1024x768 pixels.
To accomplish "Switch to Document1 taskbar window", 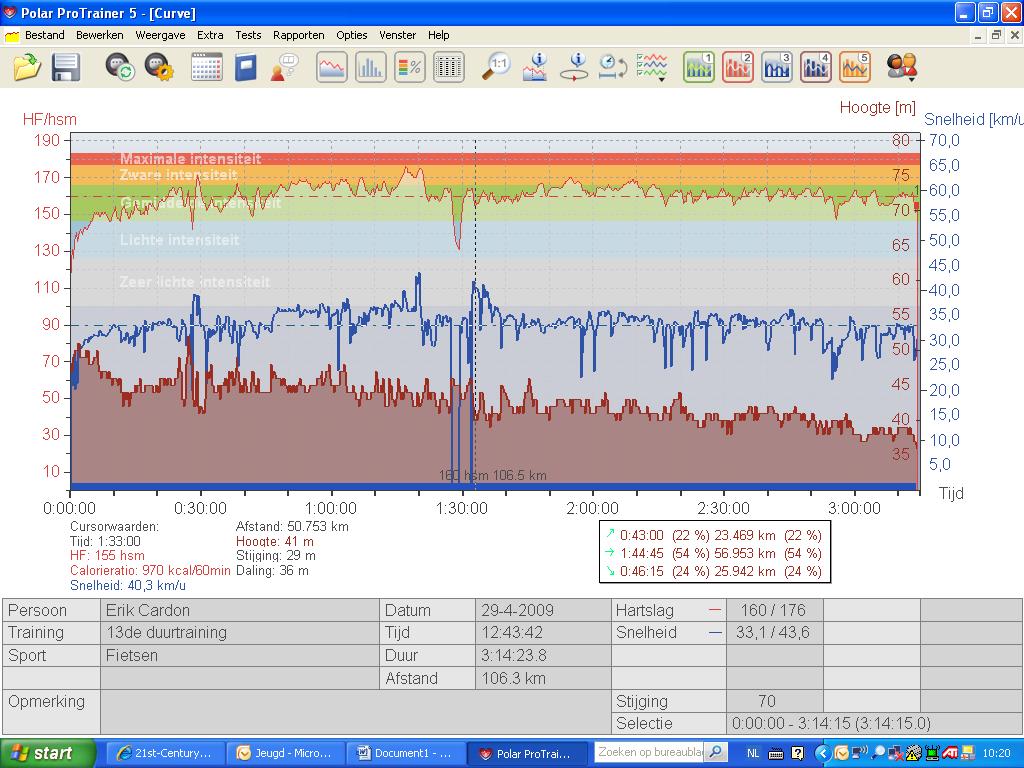I will coord(405,753).
